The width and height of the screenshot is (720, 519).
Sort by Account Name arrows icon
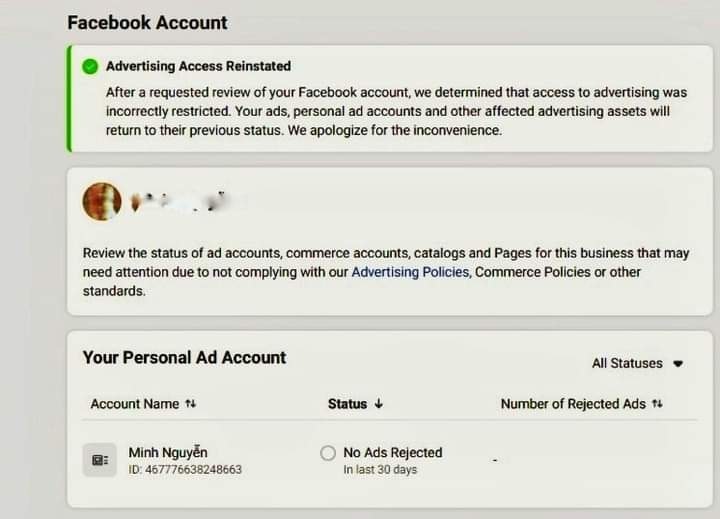[191, 404]
